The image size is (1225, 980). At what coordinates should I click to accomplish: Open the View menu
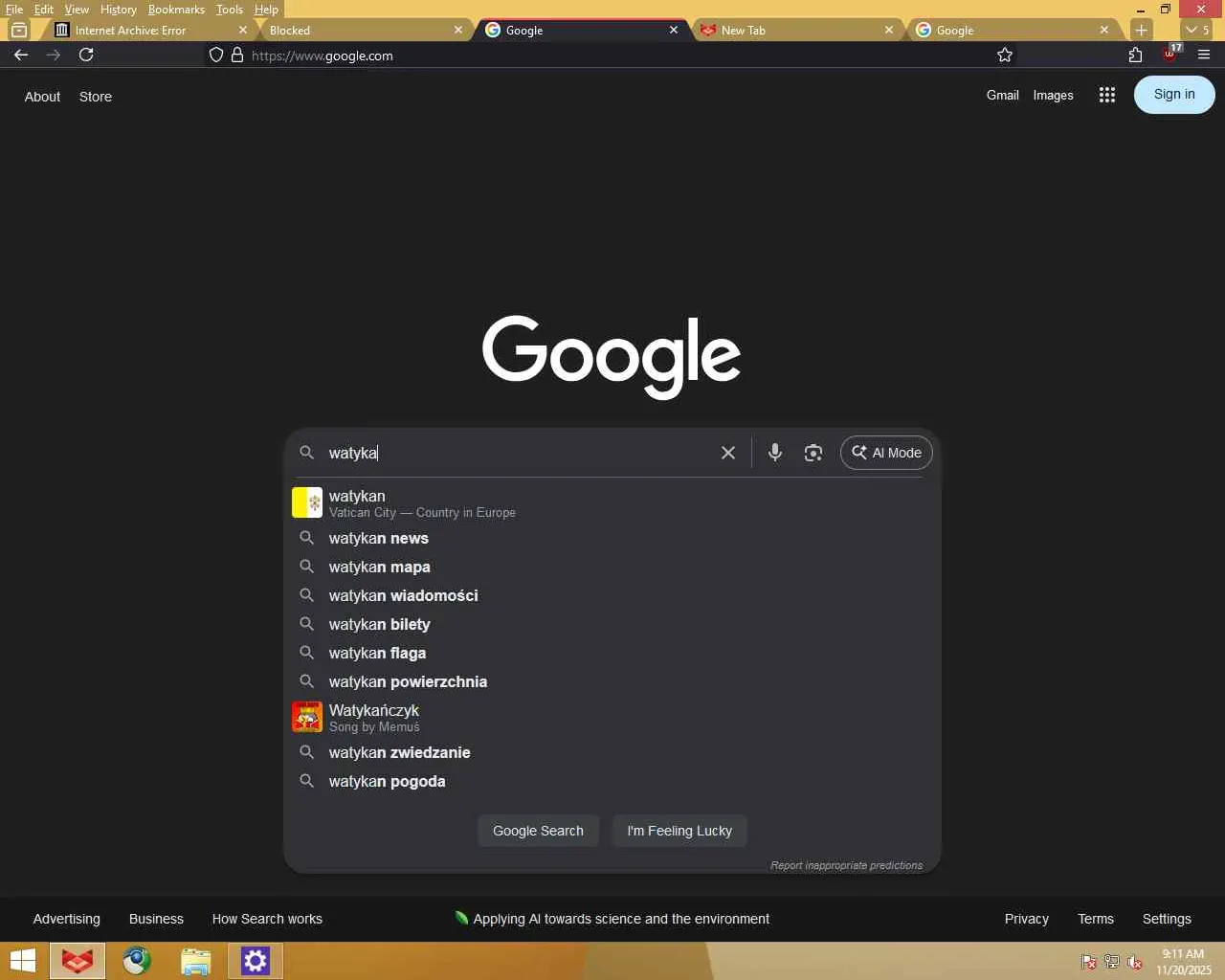click(77, 10)
